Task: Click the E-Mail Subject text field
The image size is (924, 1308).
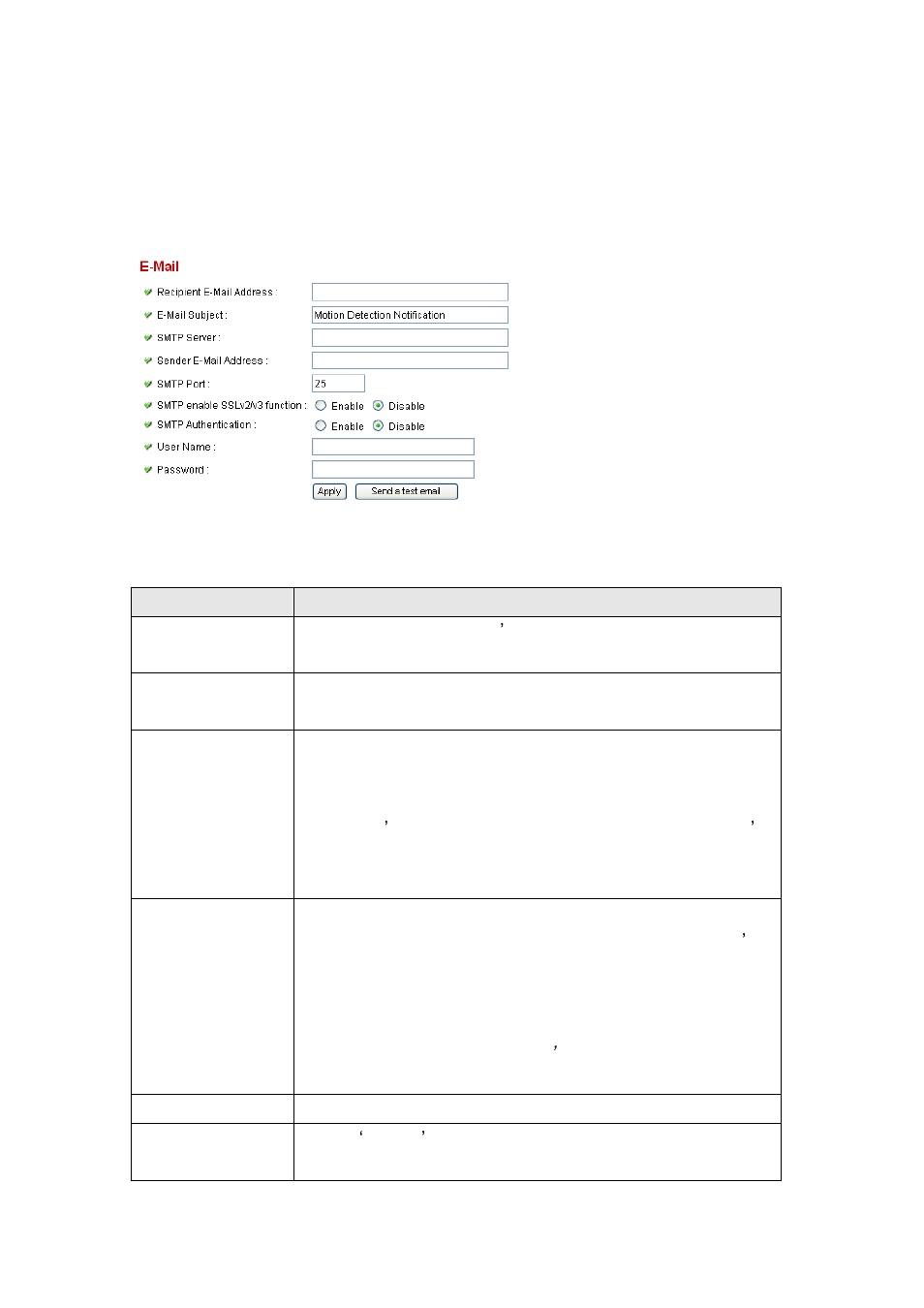Action: tap(410, 315)
